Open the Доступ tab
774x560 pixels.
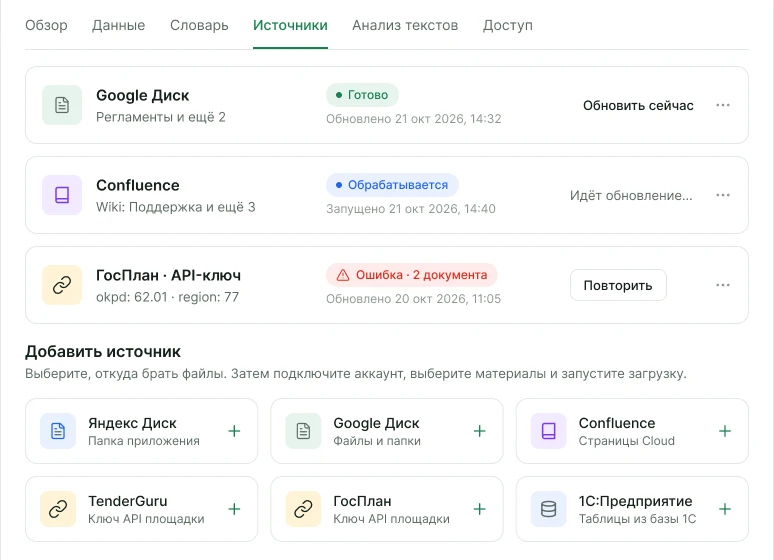(x=507, y=25)
